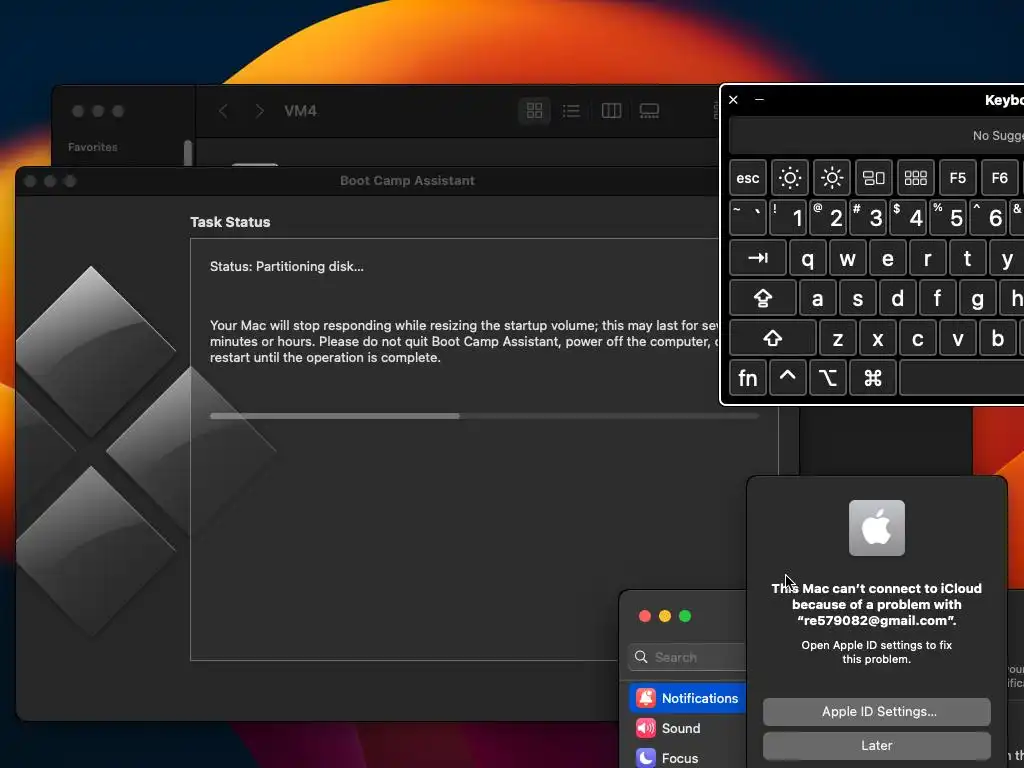Tap the 6 key on Keyboard Viewer
The image size is (1024, 768).
click(x=988, y=217)
